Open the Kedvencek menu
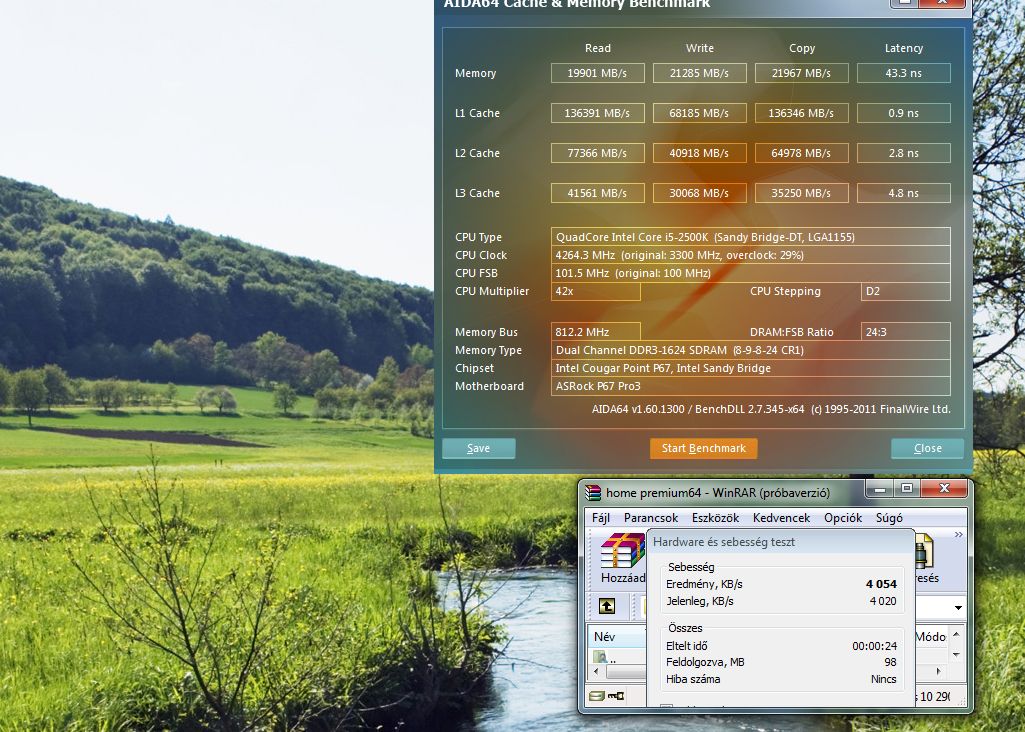The height and width of the screenshot is (732, 1025). click(x=781, y=518)
